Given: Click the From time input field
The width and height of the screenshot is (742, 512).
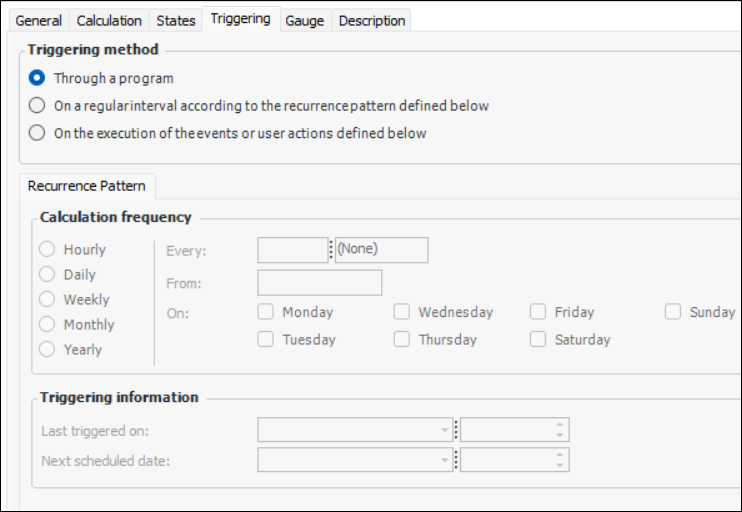Looking at the screenshot, I should (319, 283).
